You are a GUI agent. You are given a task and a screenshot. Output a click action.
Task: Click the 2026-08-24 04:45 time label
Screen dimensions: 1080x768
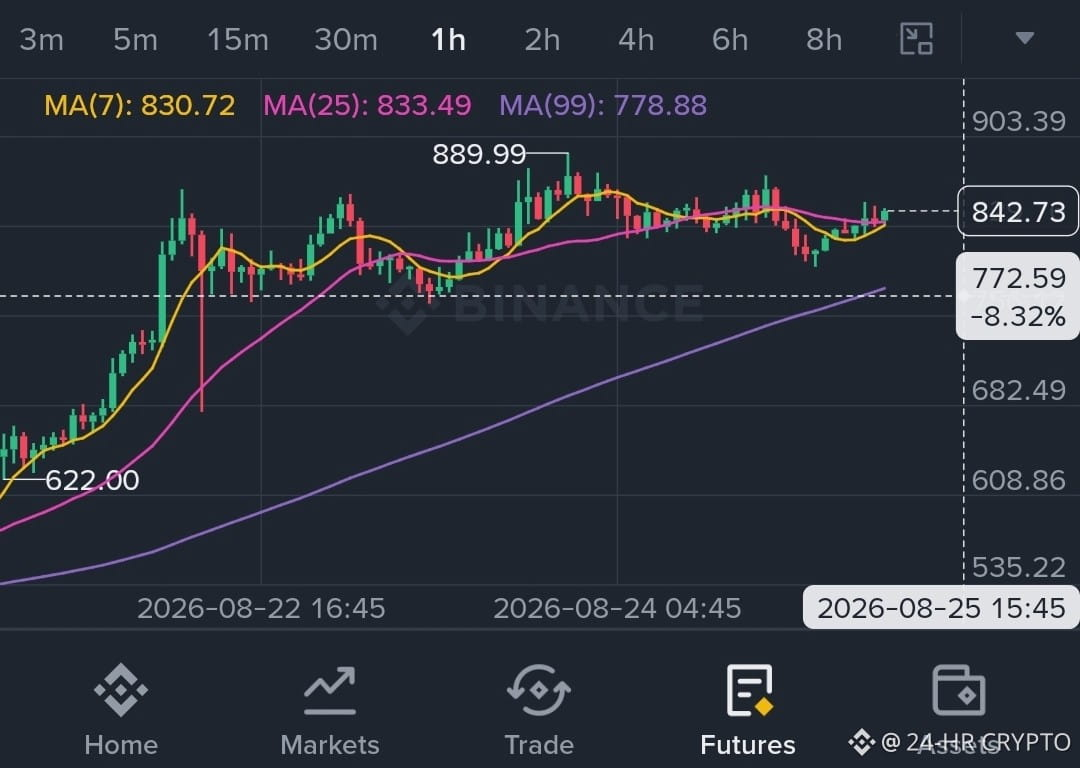coord(617,608)
